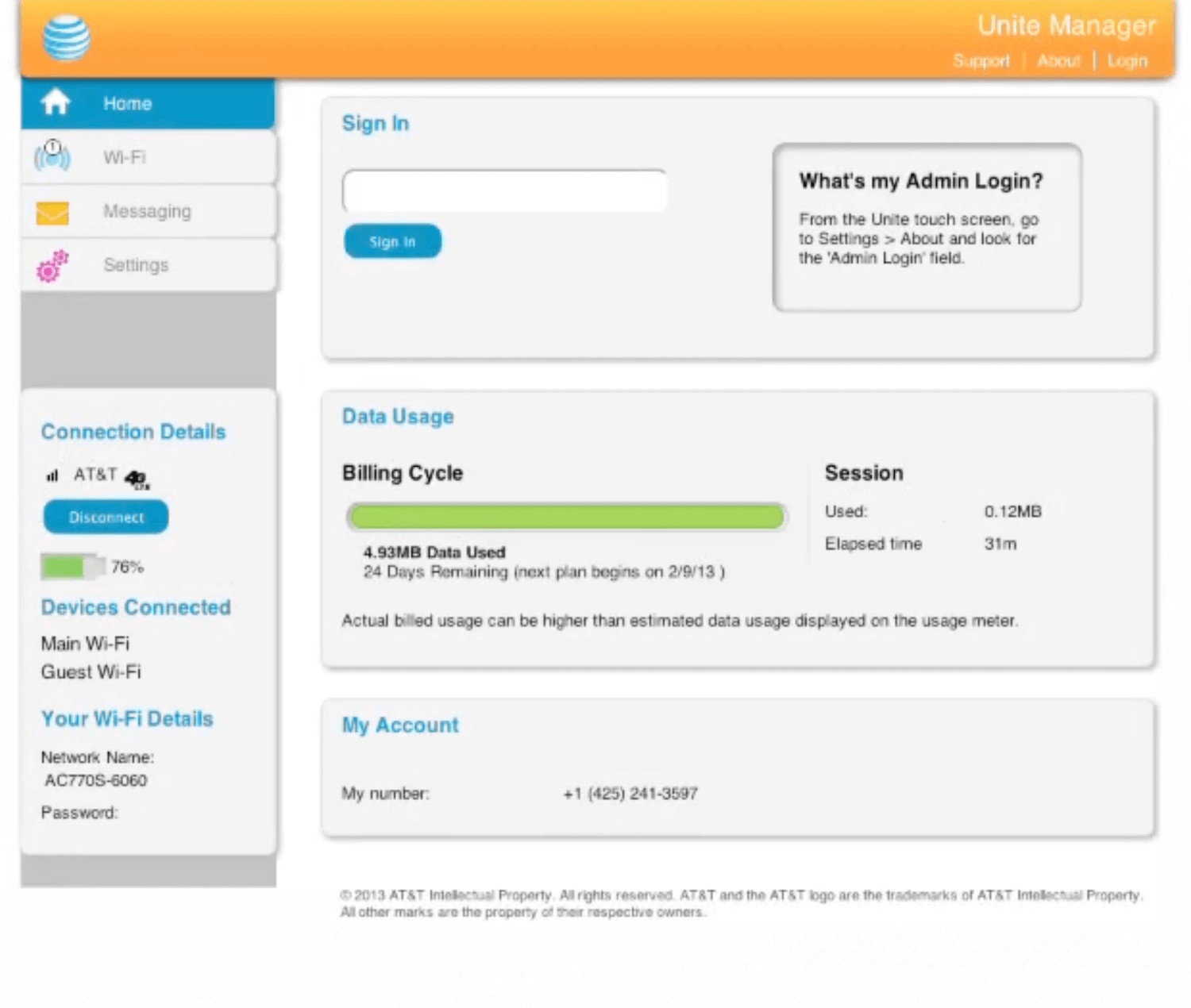The width and height of the screenshot is (1191, 1008).
Task: Click the Home house icon
Action: (x=55, y=102)
